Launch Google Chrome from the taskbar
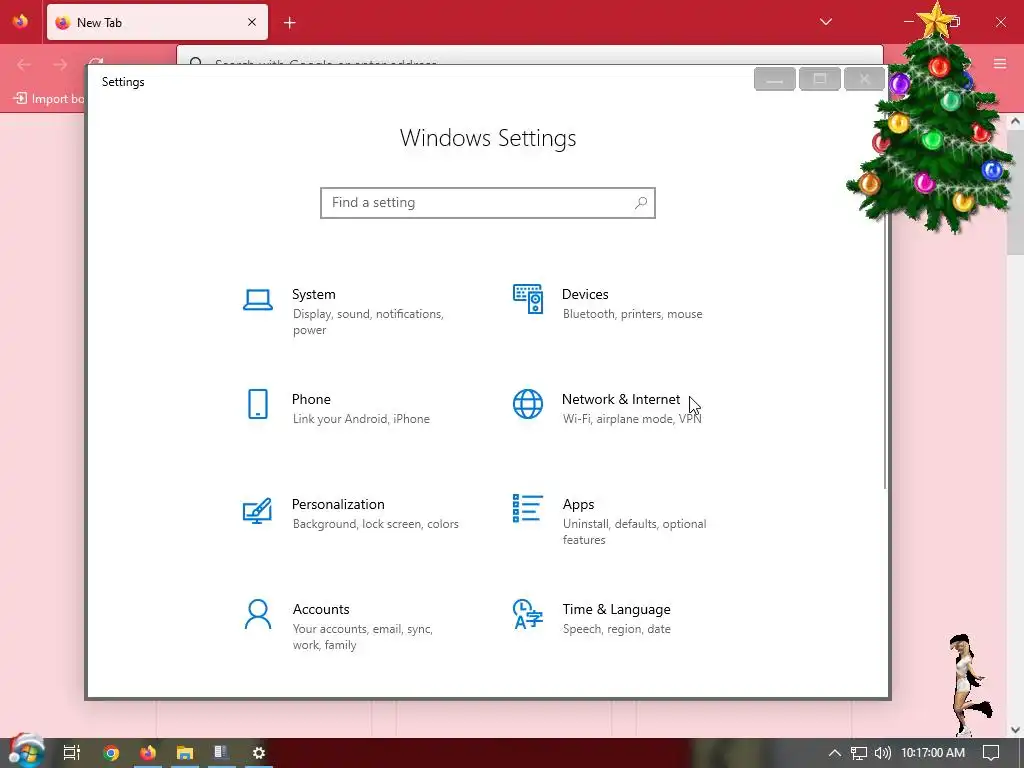This screenshot has height=768, width=1024. coord(111,753)
